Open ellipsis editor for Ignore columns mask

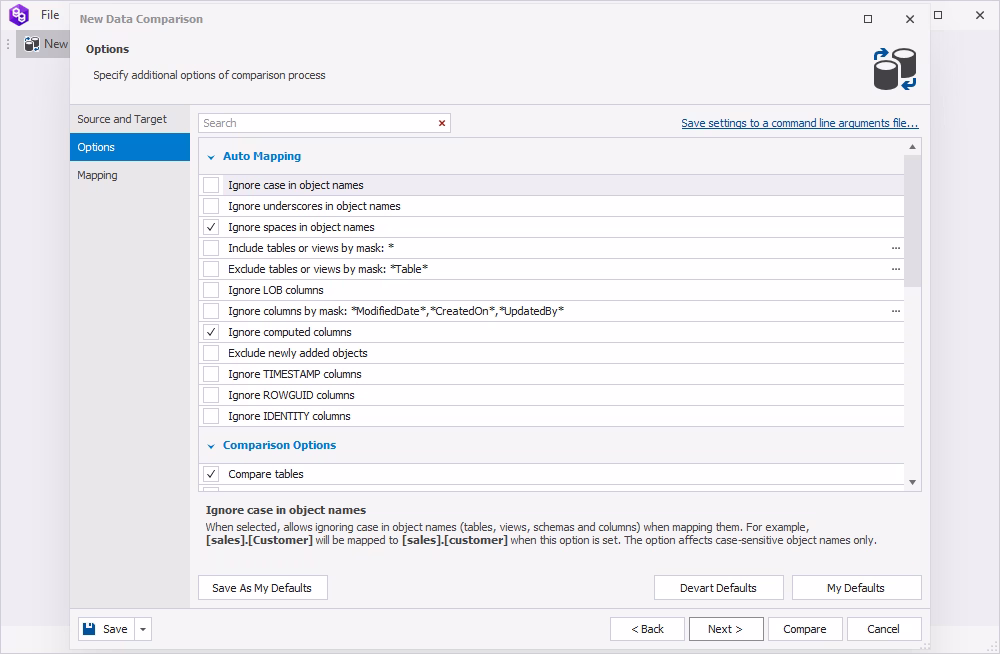click(895, 311)
